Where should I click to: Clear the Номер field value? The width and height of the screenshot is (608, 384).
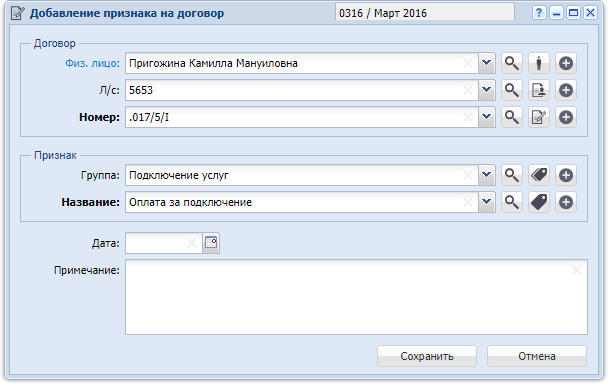(x=468, y=117)
